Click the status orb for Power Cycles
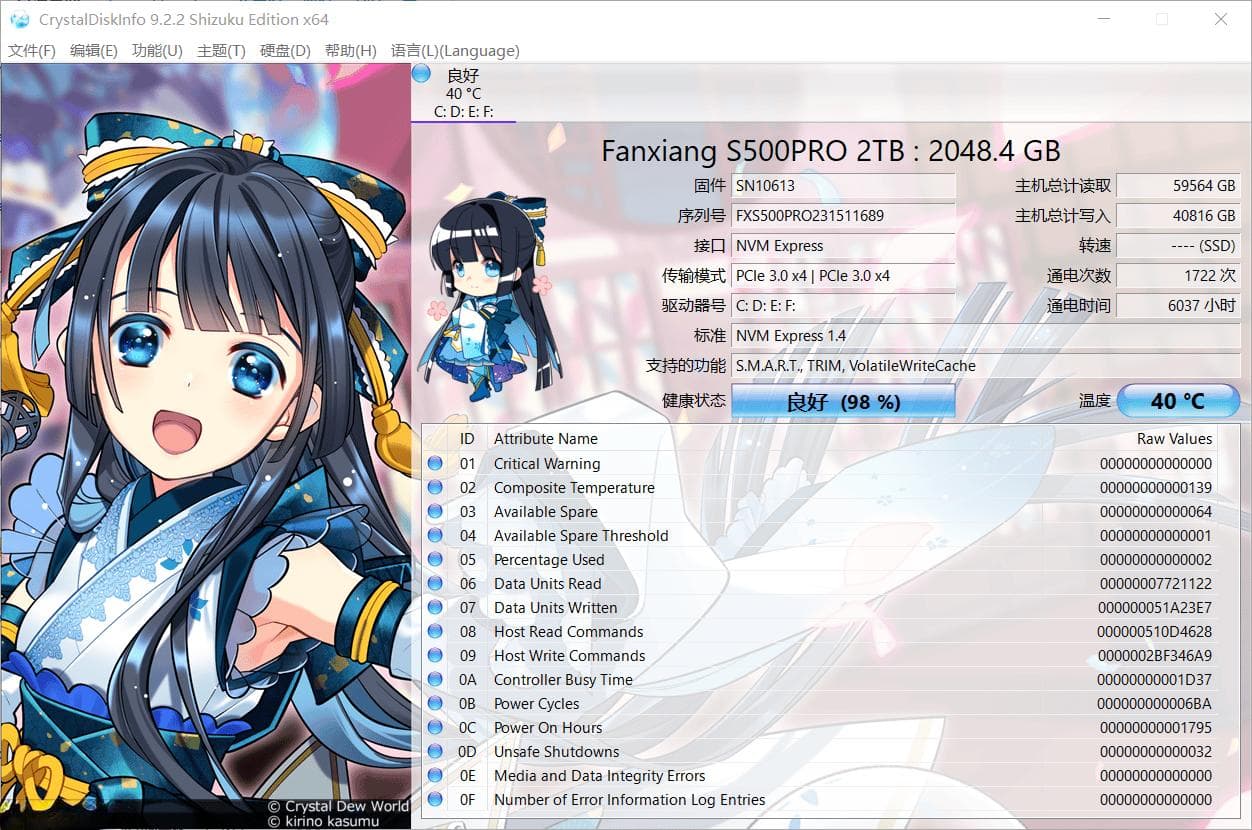Image resolution: width=1252 pixels, height=830 pixels. coord(435,703)
